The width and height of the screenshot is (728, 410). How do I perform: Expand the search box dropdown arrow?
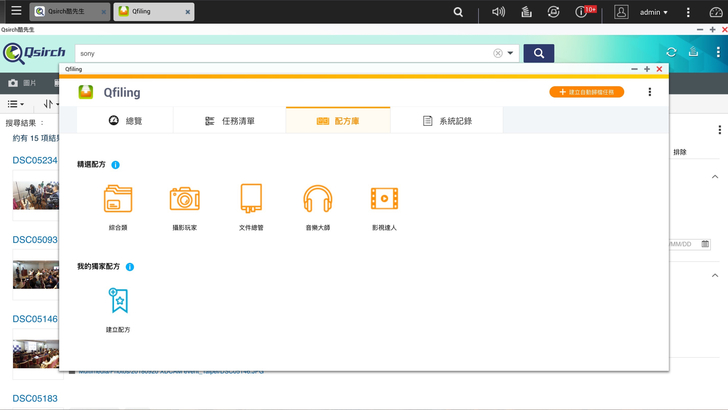pyautogui.click(x=510, y=53)
